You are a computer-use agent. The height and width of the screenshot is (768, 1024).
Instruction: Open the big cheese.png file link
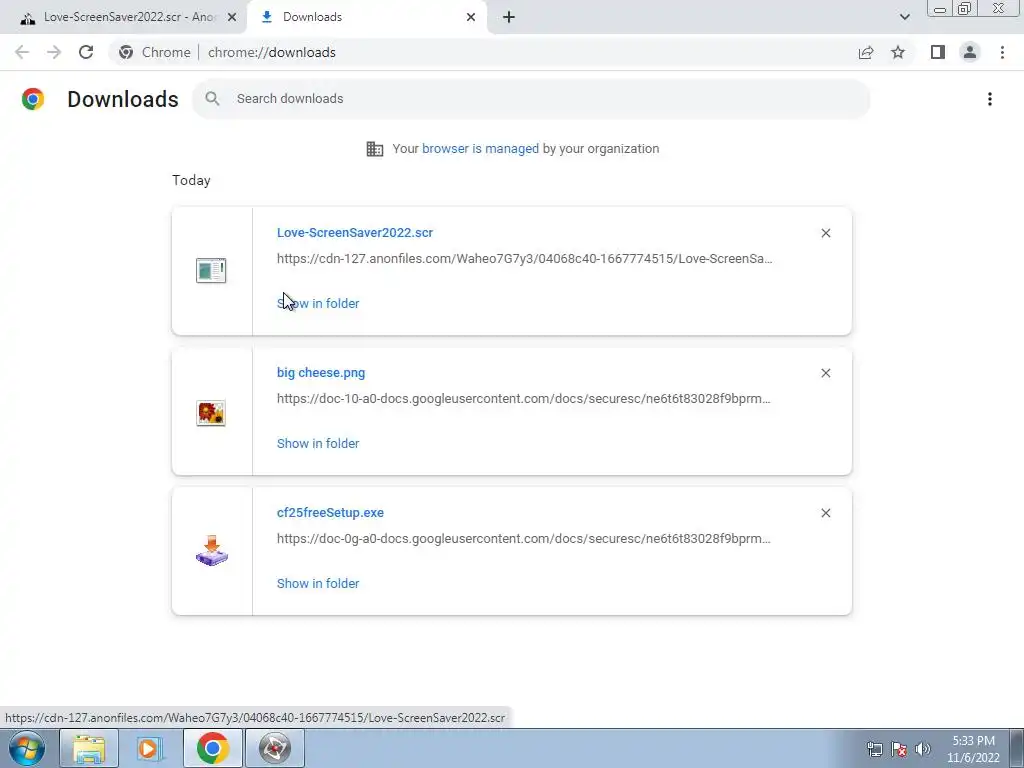[x=321, y=372]
